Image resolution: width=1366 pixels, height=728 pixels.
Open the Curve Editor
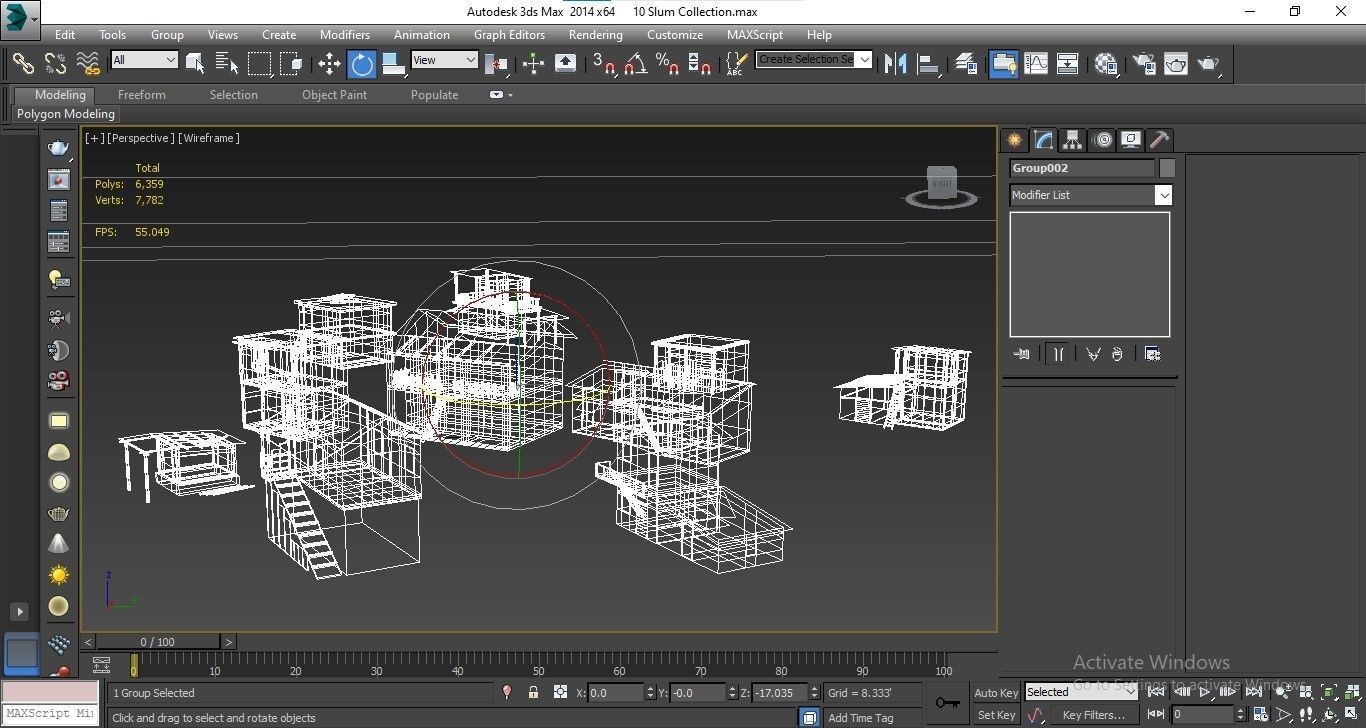point(1036,63)
